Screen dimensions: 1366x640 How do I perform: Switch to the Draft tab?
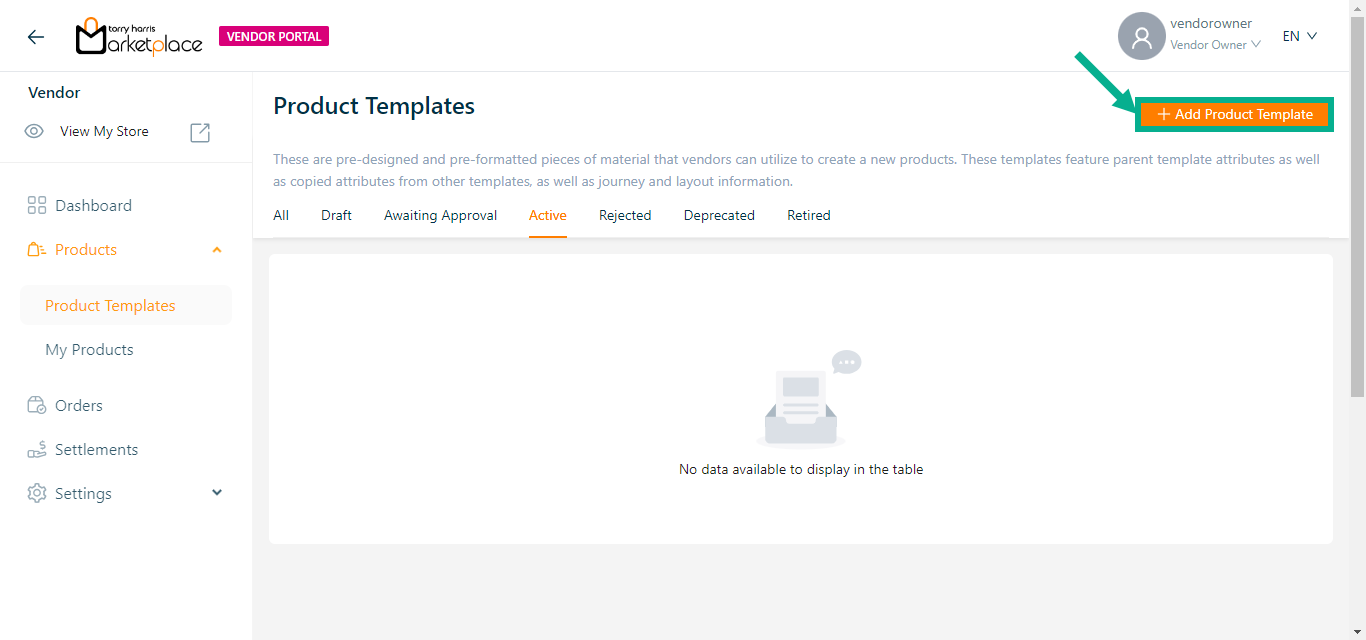click(x=336, y=216)
